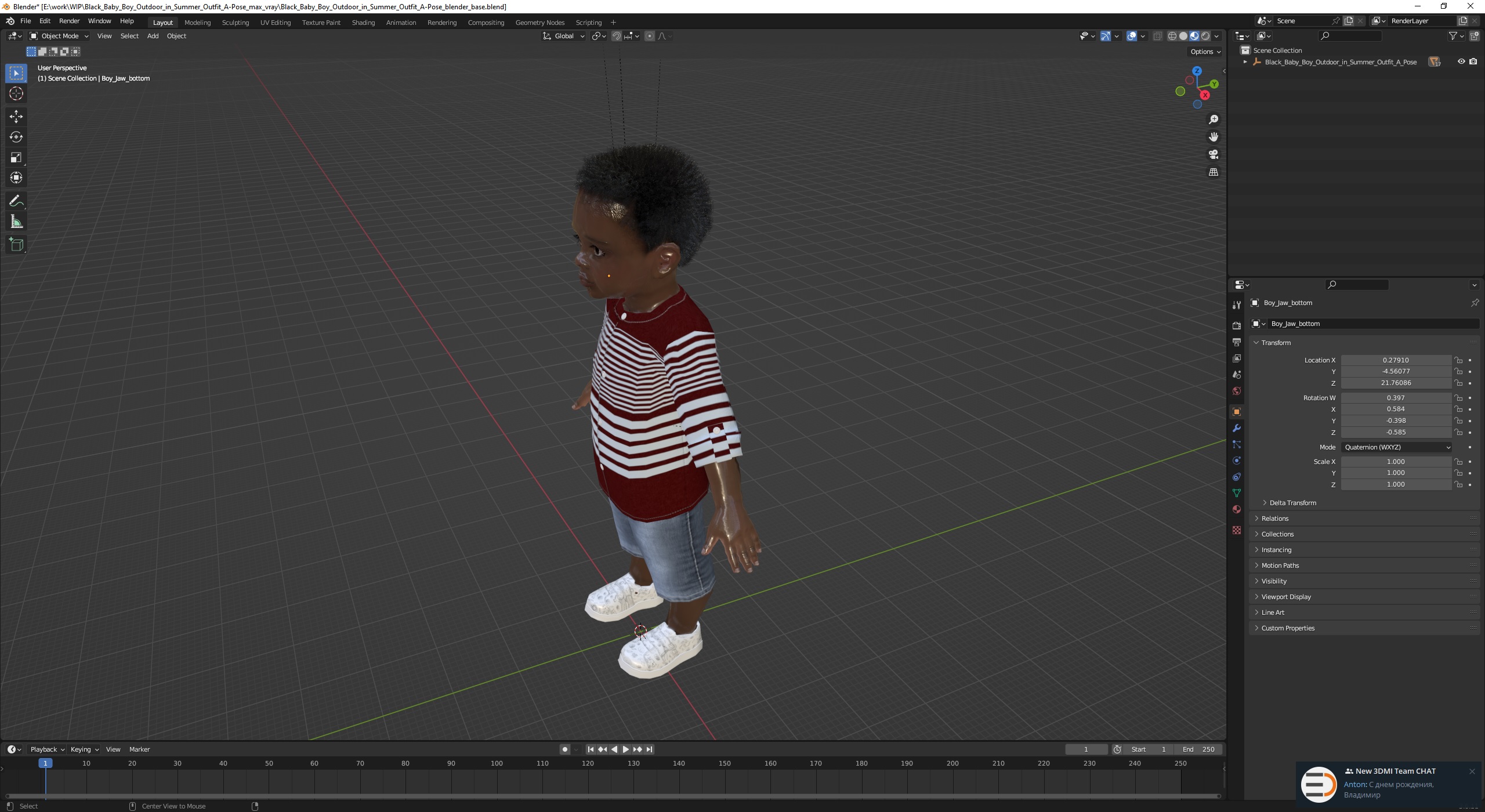
Task: Choose the Transform tool
Action: click(16, 177)
